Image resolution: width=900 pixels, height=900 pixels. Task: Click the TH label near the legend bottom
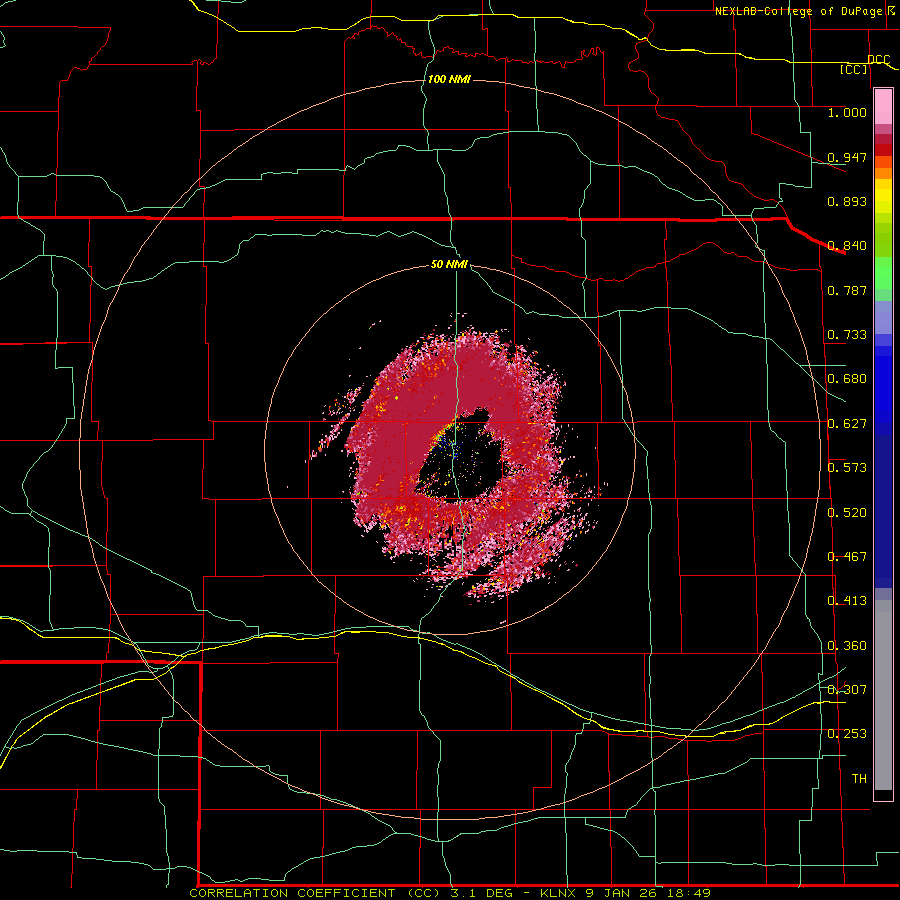coord(859,779)
